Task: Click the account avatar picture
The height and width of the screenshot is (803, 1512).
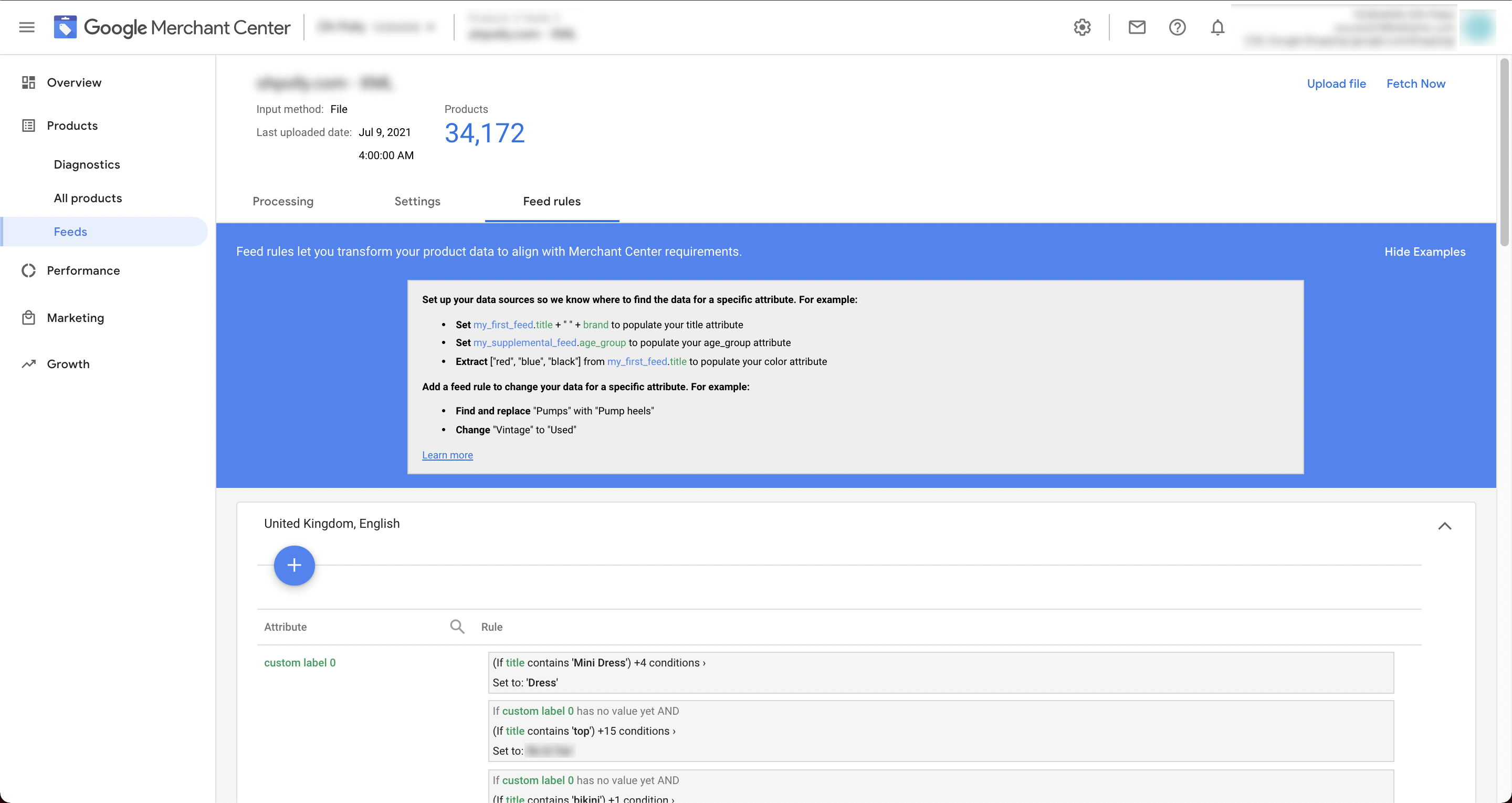Action: tap(1477, 27)
